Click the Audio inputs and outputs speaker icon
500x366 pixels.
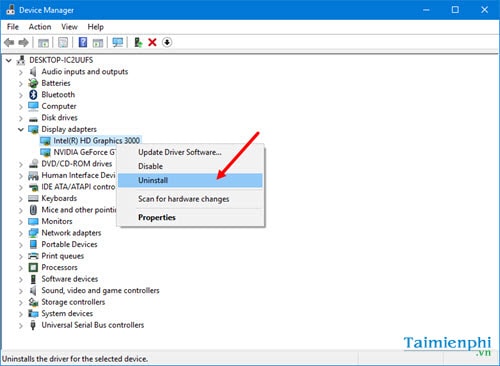pos(33,72)
